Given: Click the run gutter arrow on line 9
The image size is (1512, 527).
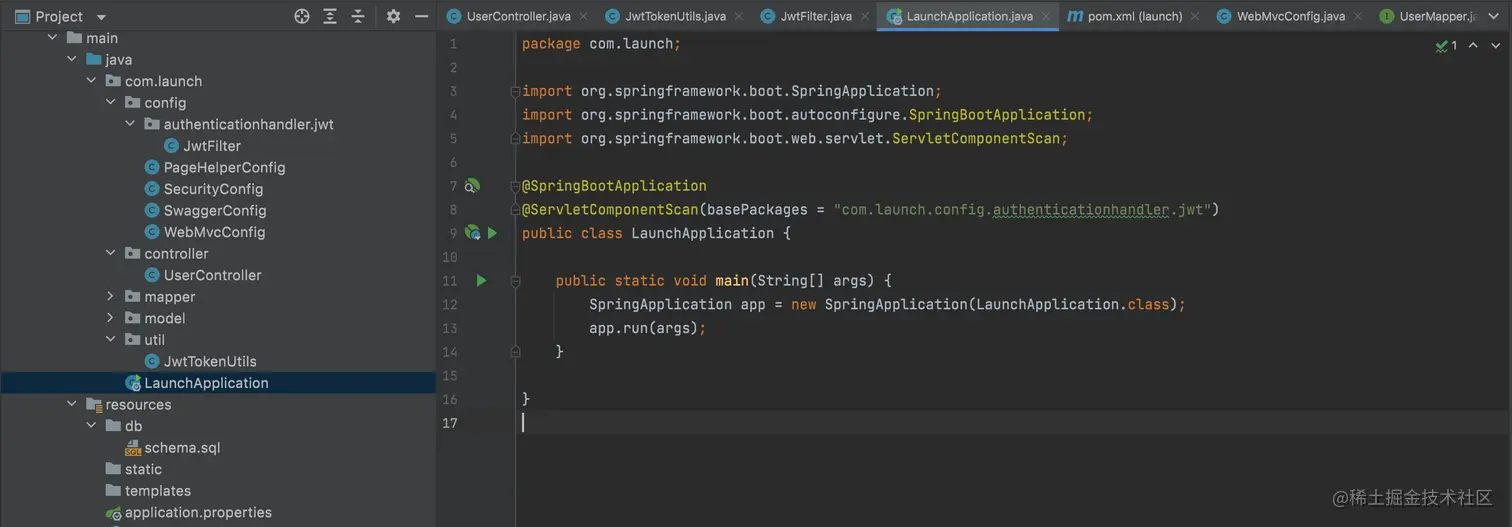Looking at the screenshot, I should coord(492,233).
